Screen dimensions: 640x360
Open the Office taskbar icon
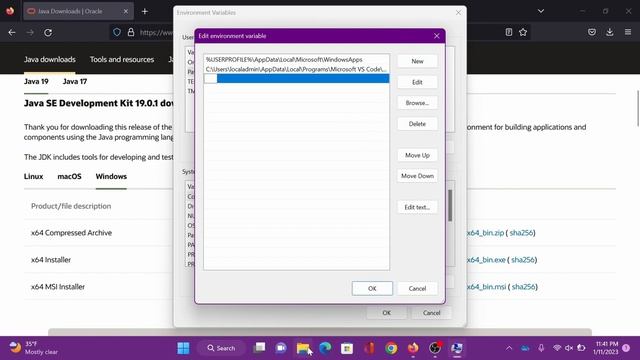(369, 348)
